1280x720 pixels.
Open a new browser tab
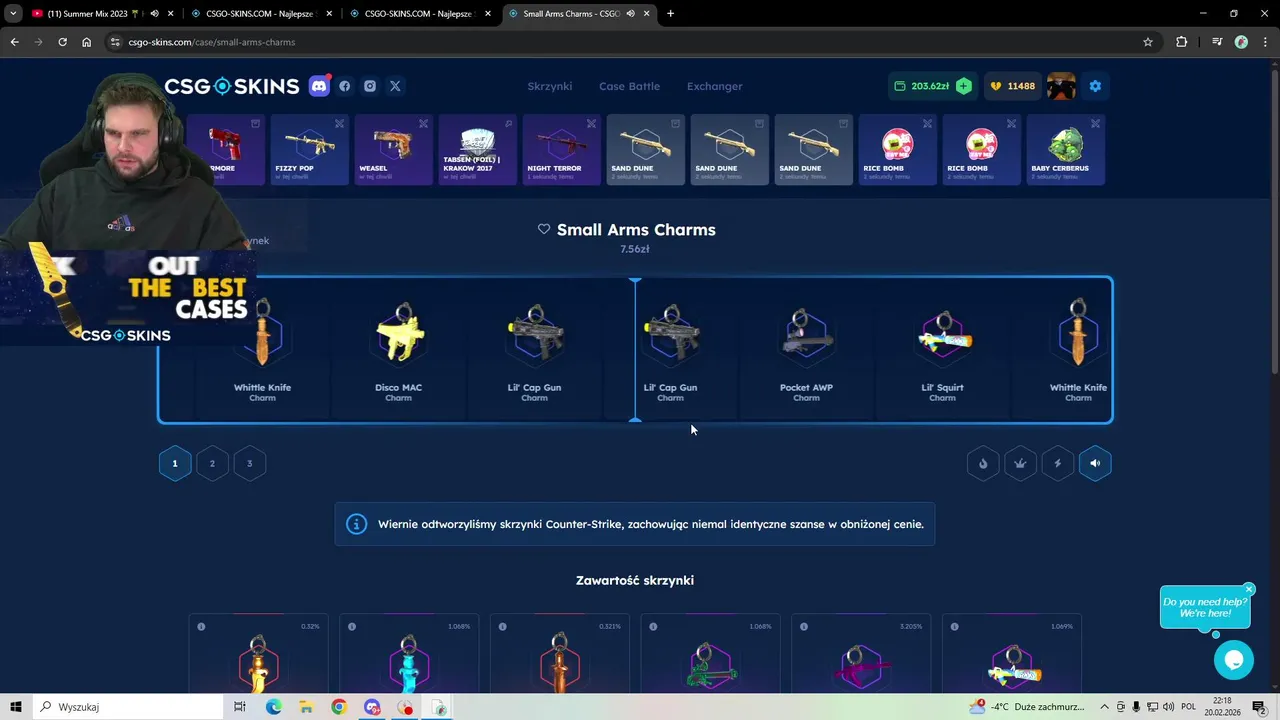click(x=670, y=14)
